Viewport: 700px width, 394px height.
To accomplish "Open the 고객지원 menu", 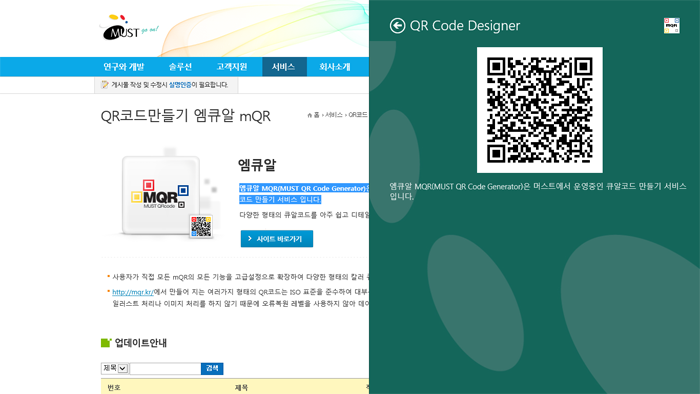I will coord(232,67).
